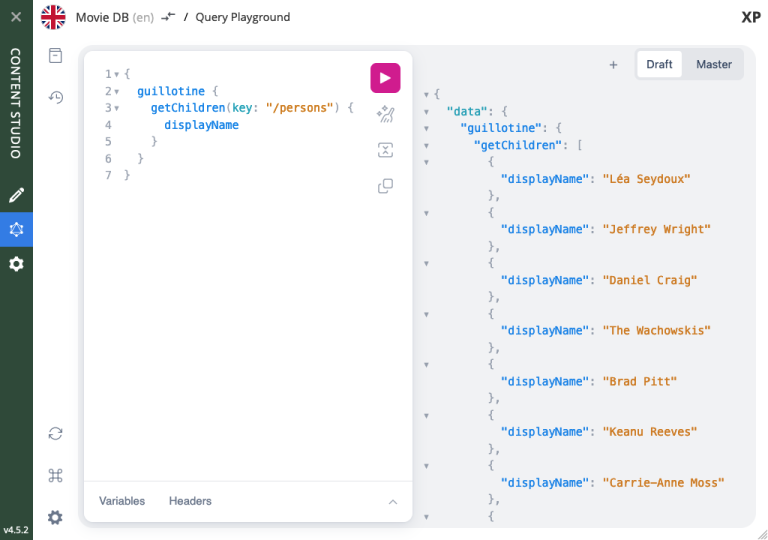The width and height of the screenshot is (768, 540).
Task: Collapse the Keanu Reeves result object
Action: click(426, 416)
